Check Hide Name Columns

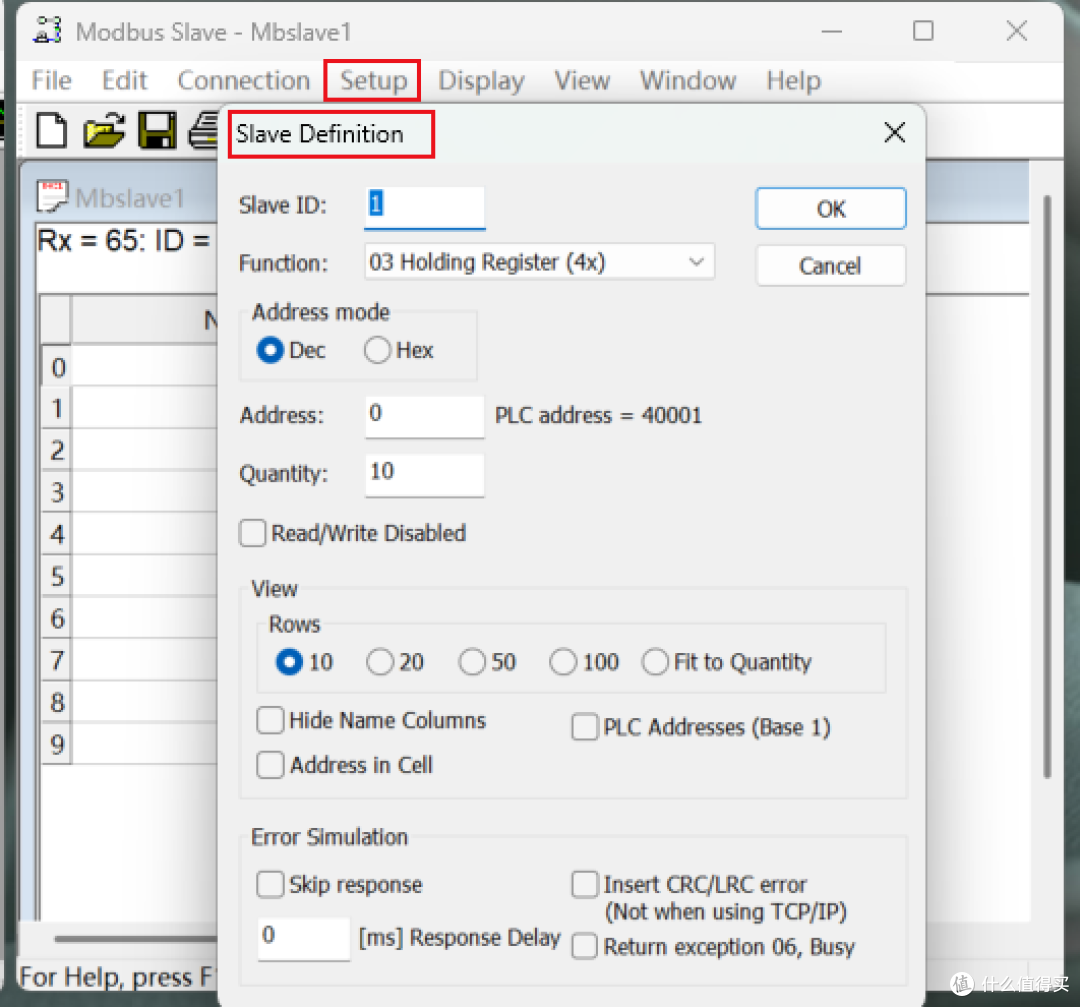point(270,720)
